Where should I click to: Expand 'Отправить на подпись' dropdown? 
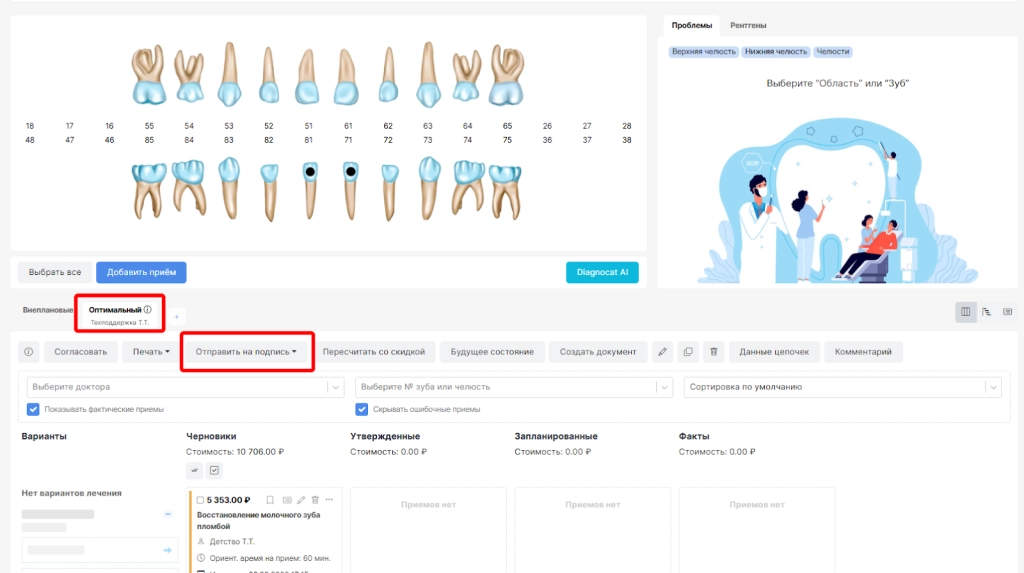click(246, 352)
